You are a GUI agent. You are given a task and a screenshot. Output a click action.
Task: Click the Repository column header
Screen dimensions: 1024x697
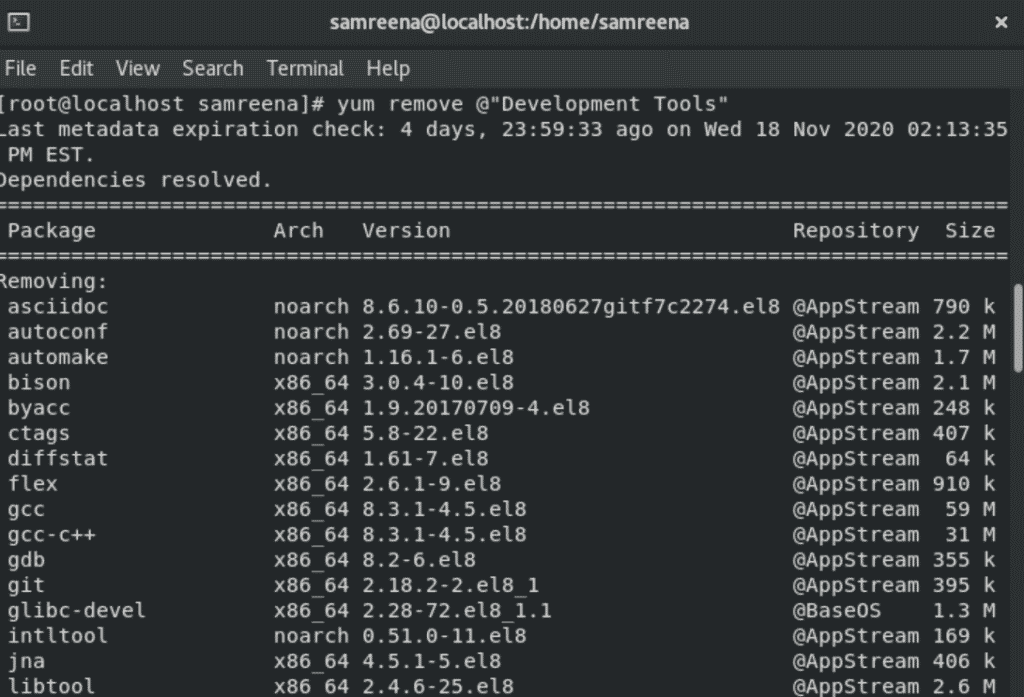pyautogui.click(x=857, y=230)
